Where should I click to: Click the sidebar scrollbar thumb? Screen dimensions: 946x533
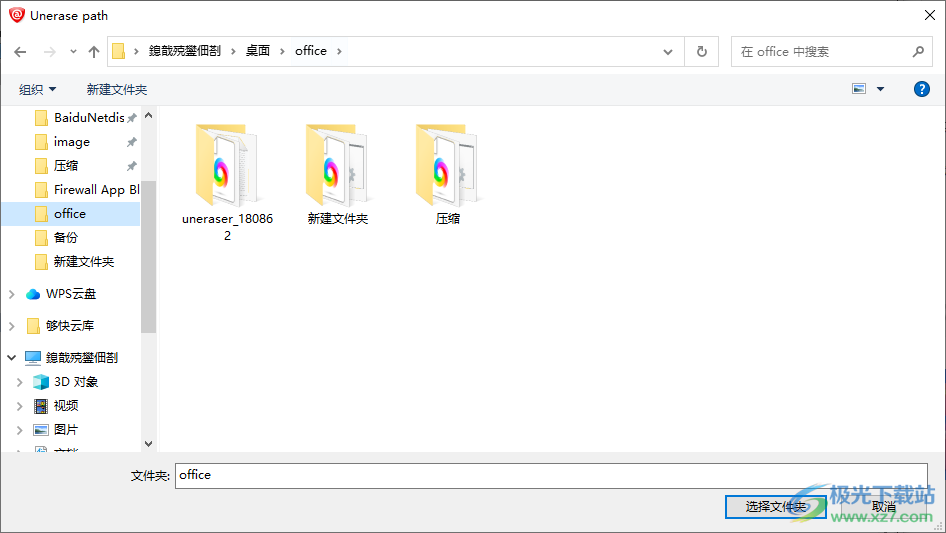click(x=148, y=257)
